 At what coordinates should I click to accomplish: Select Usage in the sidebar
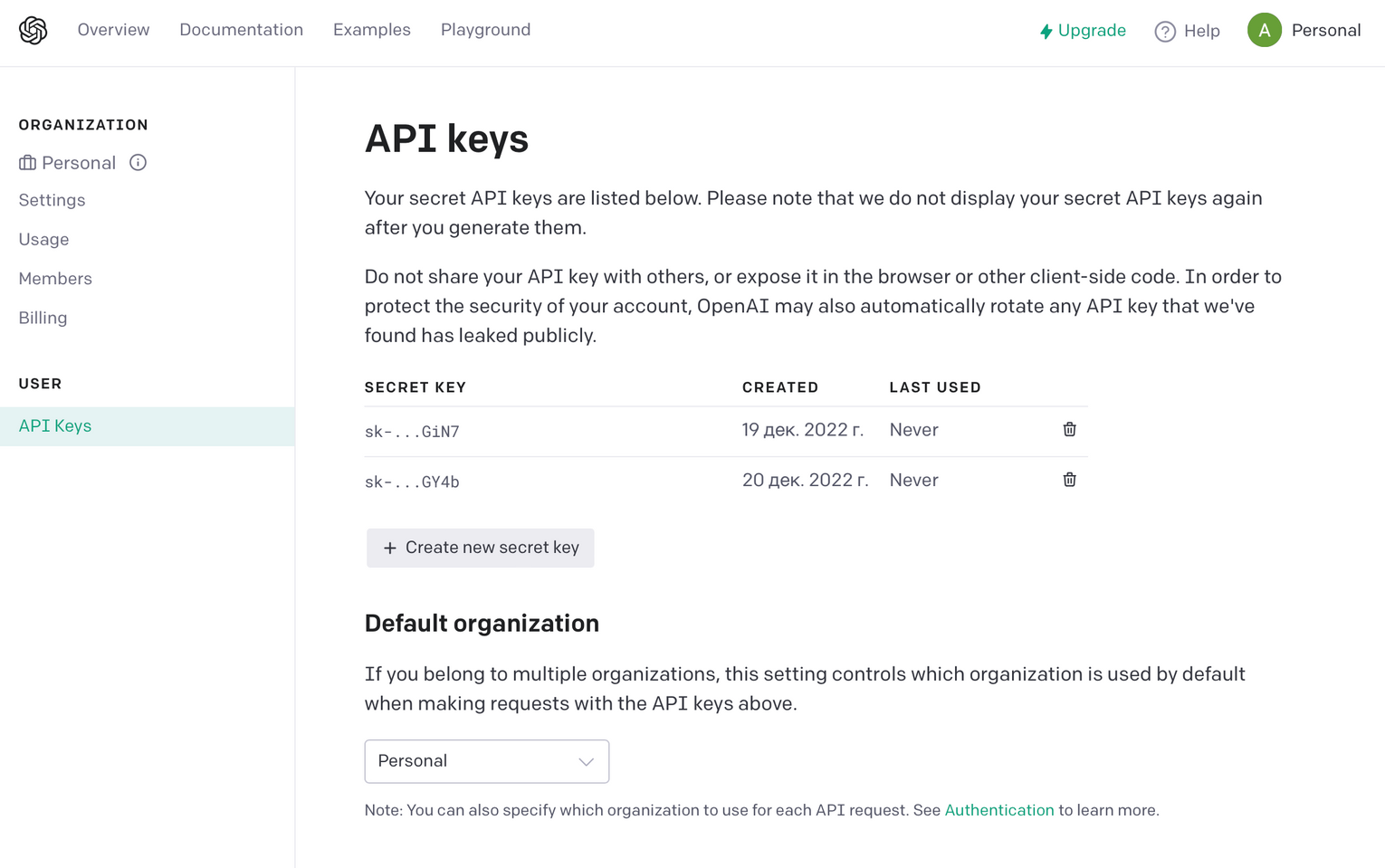coord(43,240)
